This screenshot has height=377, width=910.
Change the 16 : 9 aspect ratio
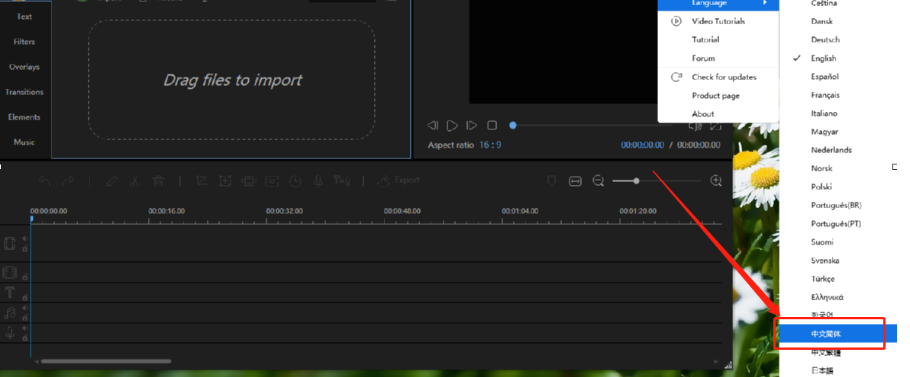490,145
